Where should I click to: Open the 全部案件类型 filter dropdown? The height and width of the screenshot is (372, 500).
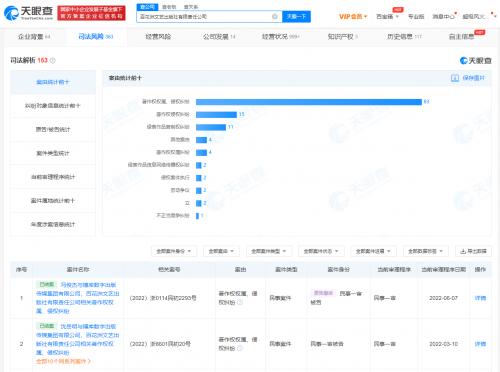(x=269, y=251)
